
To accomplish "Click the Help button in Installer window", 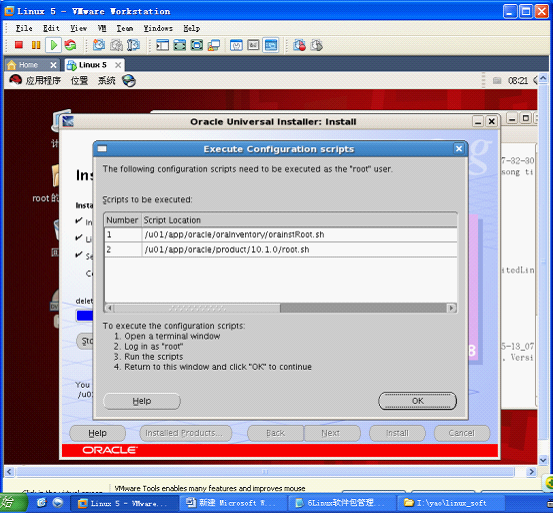I will [98, 433].
